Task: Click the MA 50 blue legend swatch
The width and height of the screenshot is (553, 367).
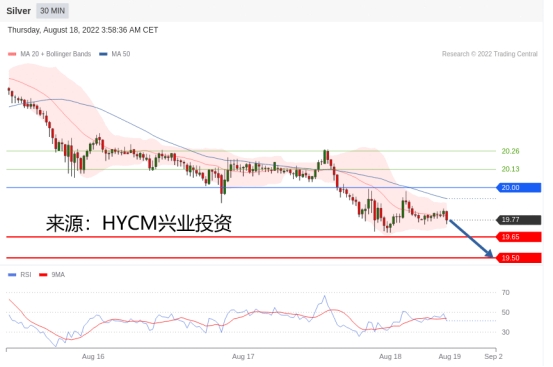Action: (103, 54)
